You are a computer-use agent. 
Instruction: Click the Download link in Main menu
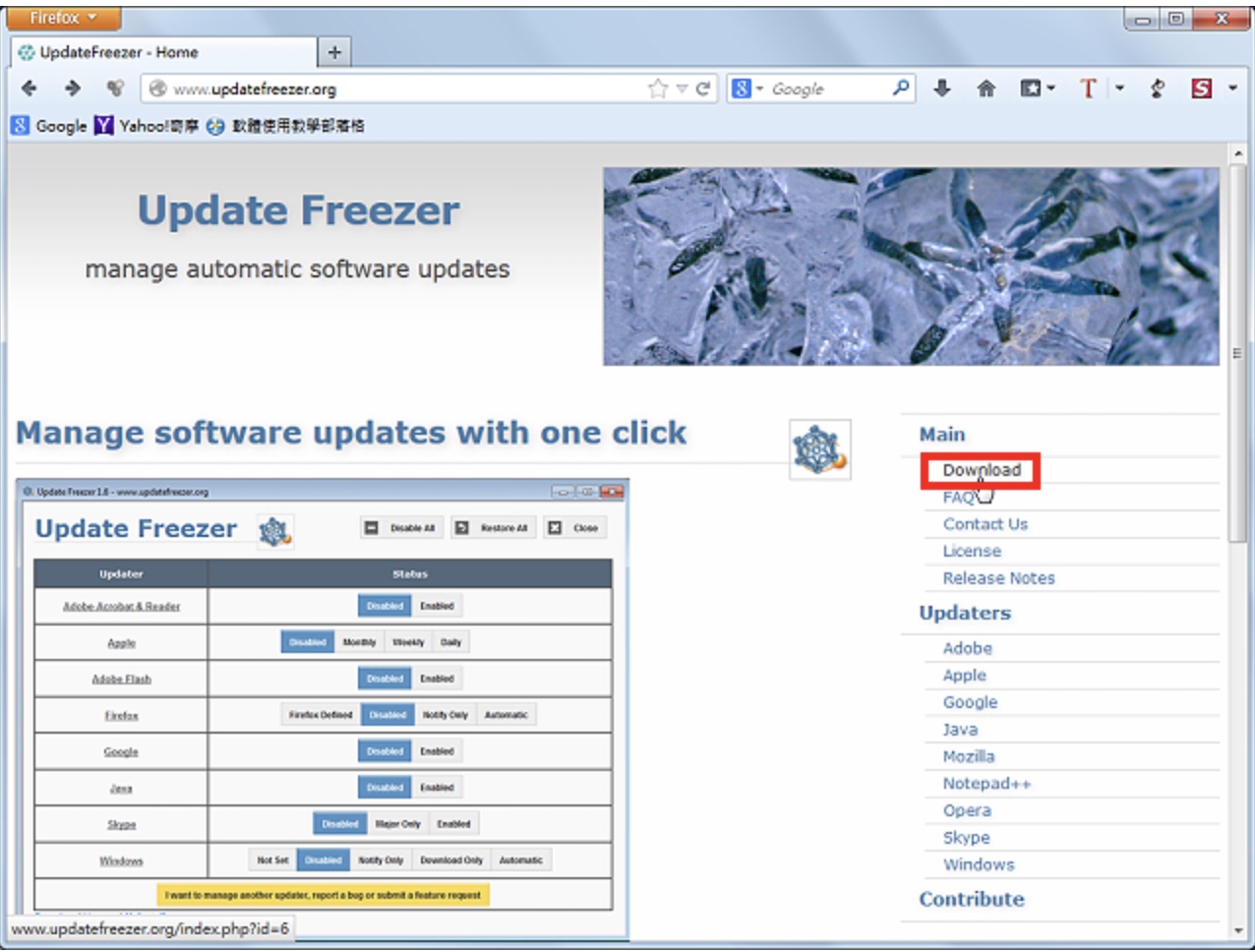pyautogui.click(x=982, y=470)
